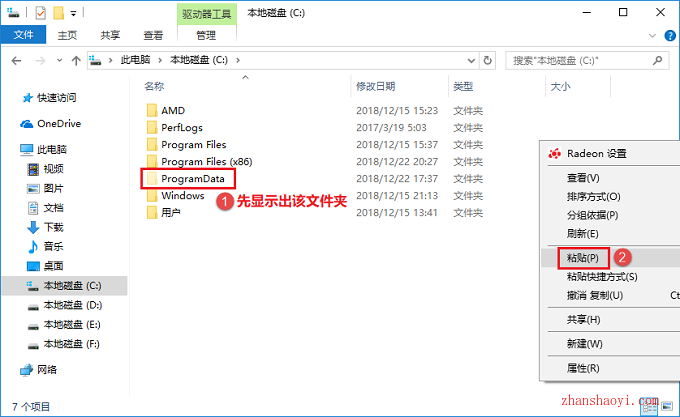Click the 7 个项目 status bar text
This screenshot has width=680, height=417.
click(x=31, y=407)
